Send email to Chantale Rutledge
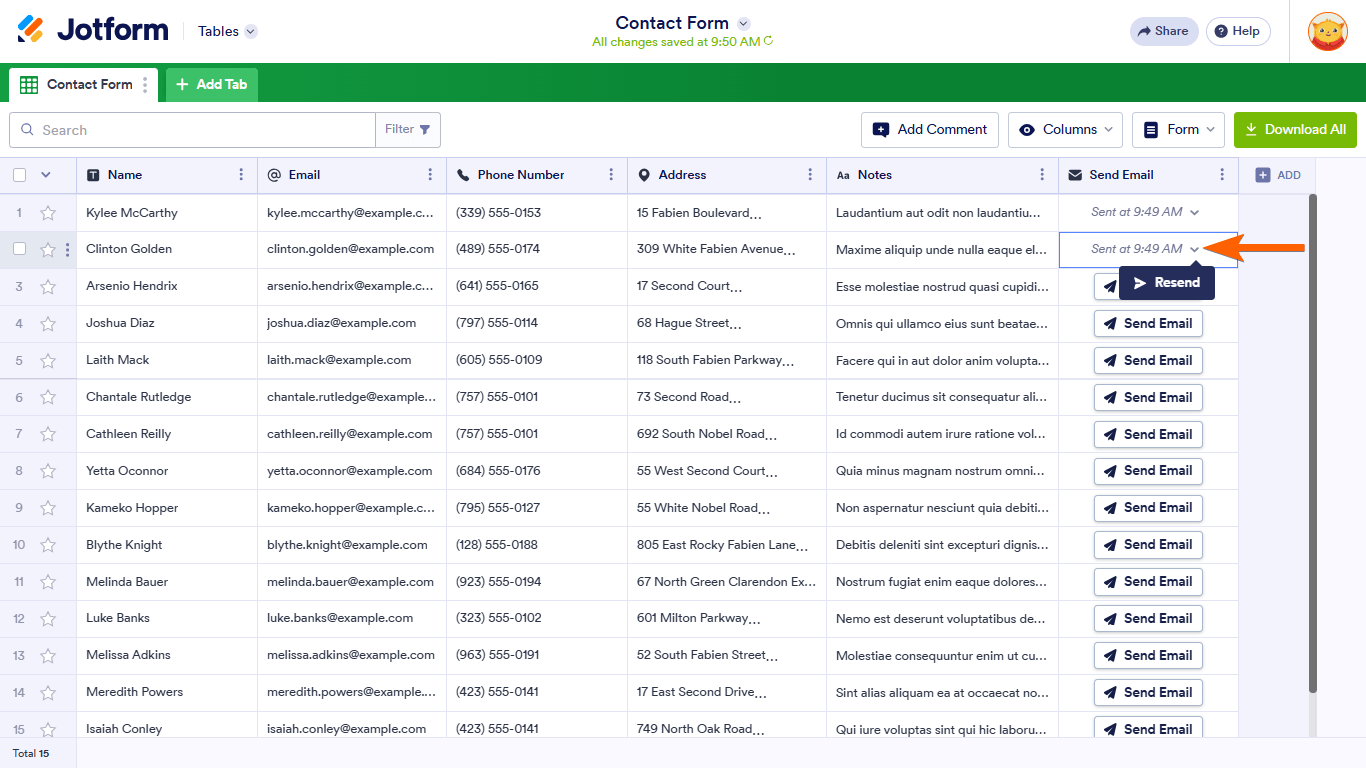 (x=1148, y=398)
